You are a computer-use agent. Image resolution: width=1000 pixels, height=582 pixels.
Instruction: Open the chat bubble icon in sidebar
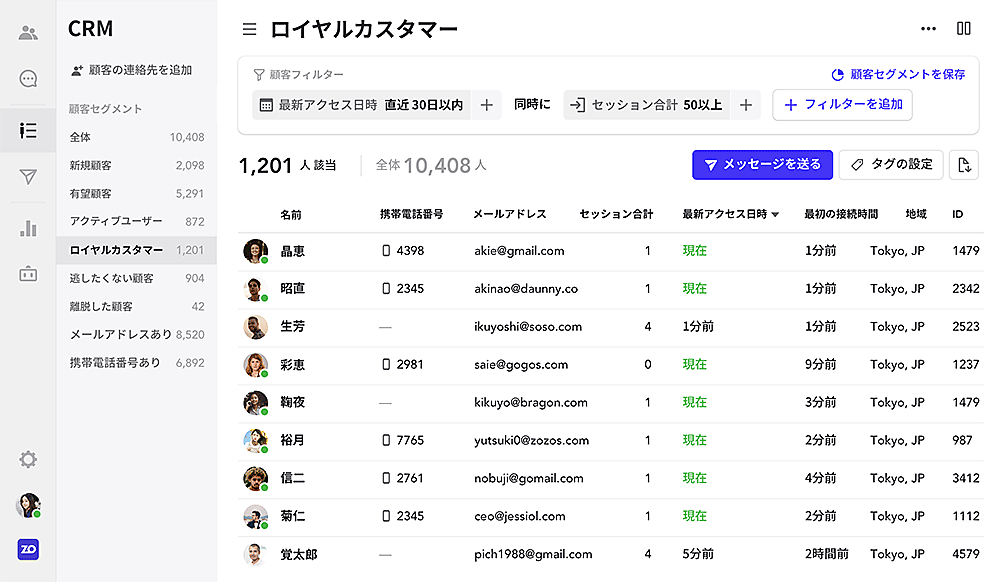point(28,79)
